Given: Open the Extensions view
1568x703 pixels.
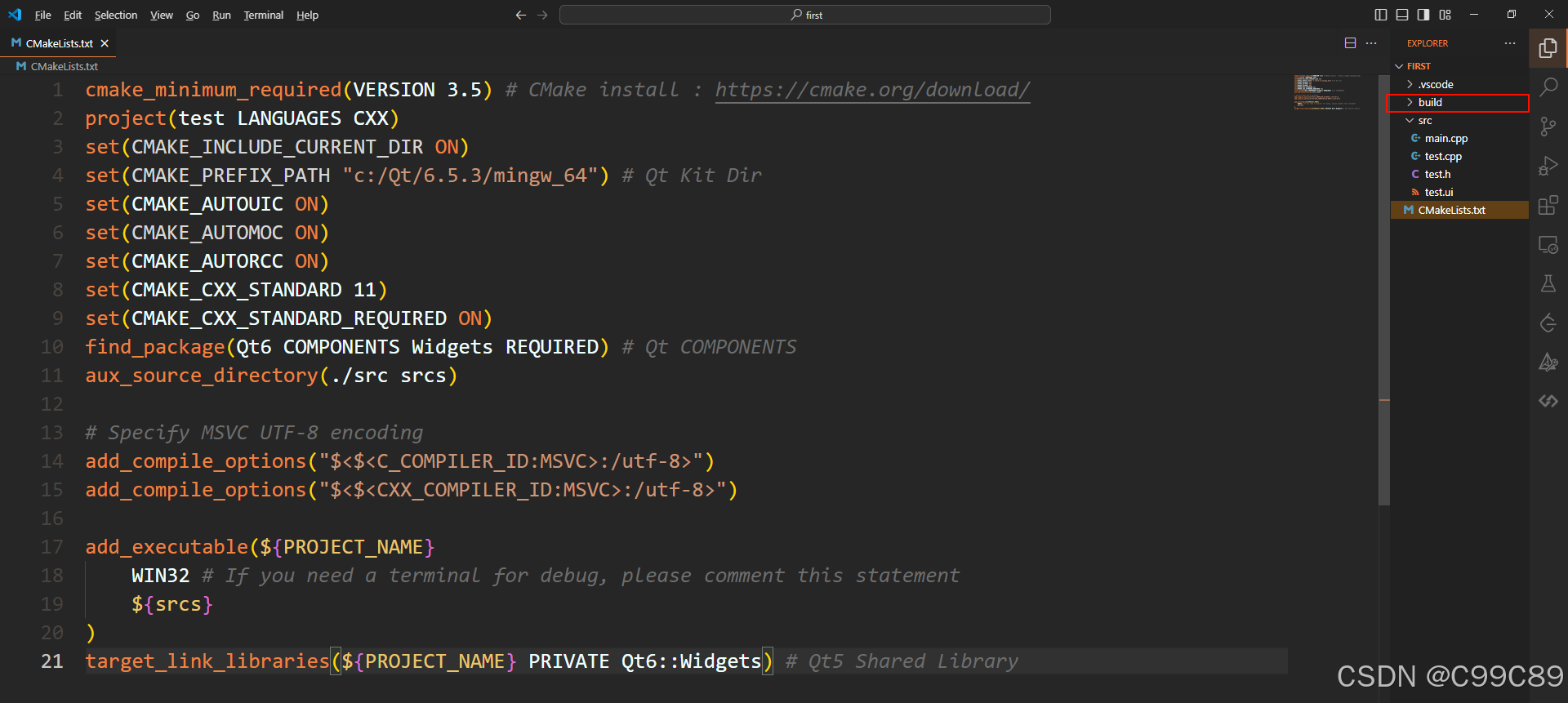Looking at the screenshot, I should coord(1548,205).
